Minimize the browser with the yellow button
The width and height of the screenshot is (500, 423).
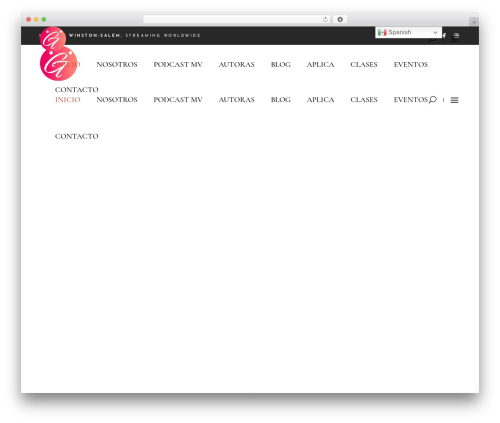[x=36, y=19]
